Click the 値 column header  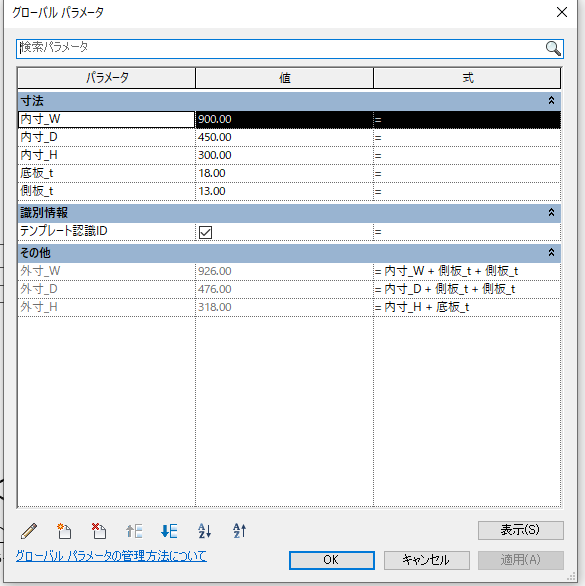(284, 78)
